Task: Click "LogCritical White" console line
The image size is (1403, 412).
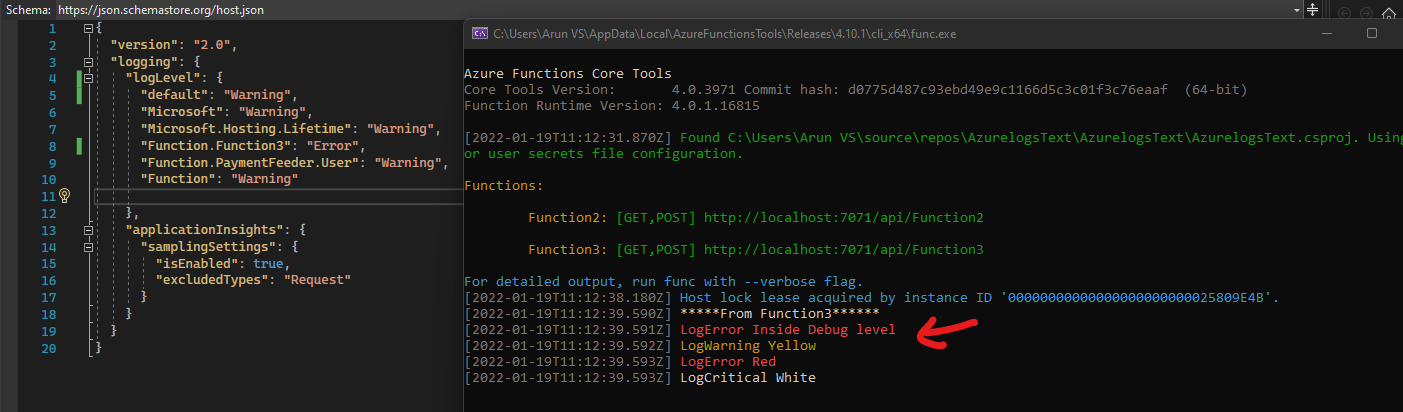Action: pyautogui.click(x=748, y=377)
